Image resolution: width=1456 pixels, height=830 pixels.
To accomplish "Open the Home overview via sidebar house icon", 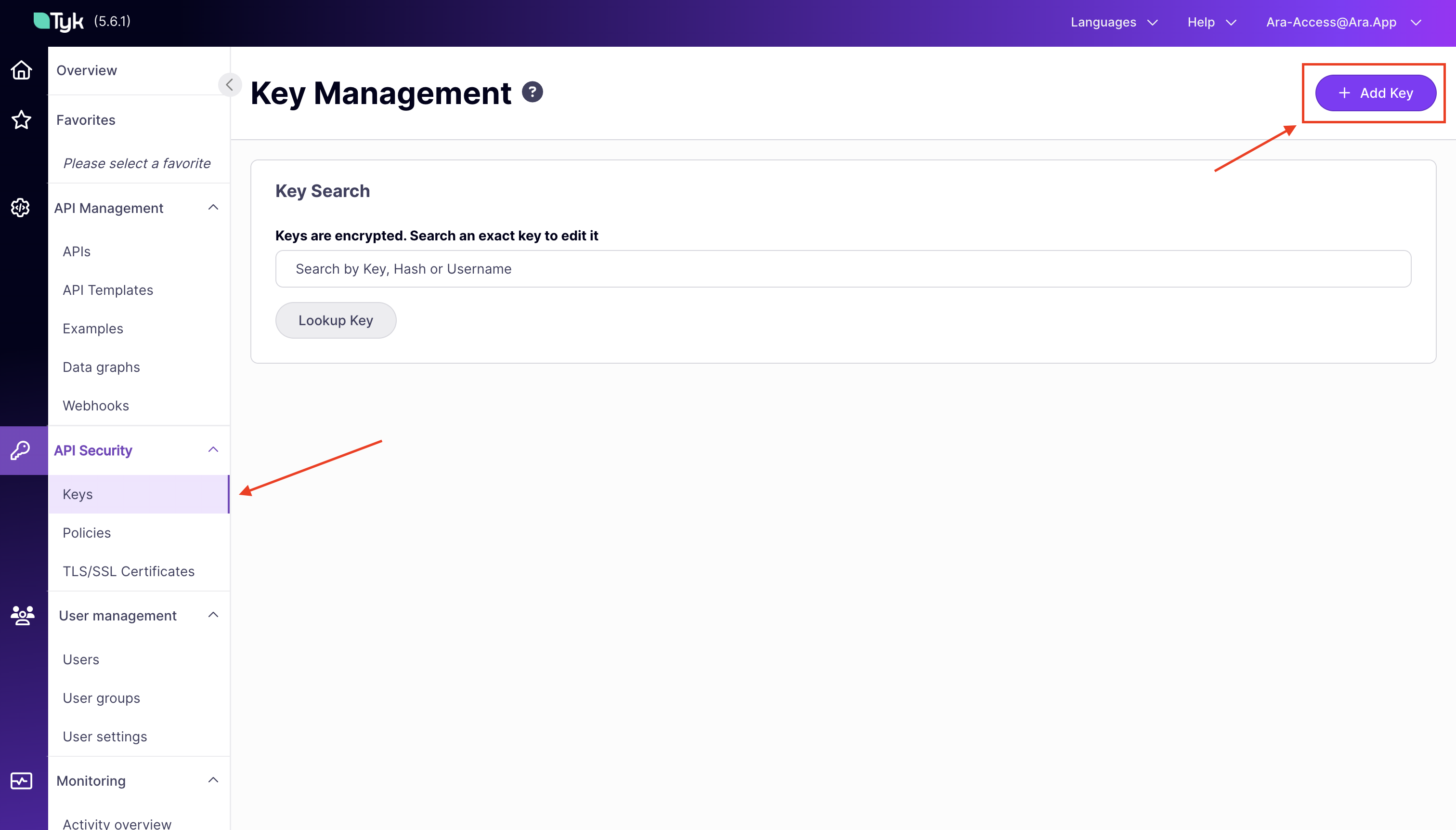I will [x=21, y=69].
